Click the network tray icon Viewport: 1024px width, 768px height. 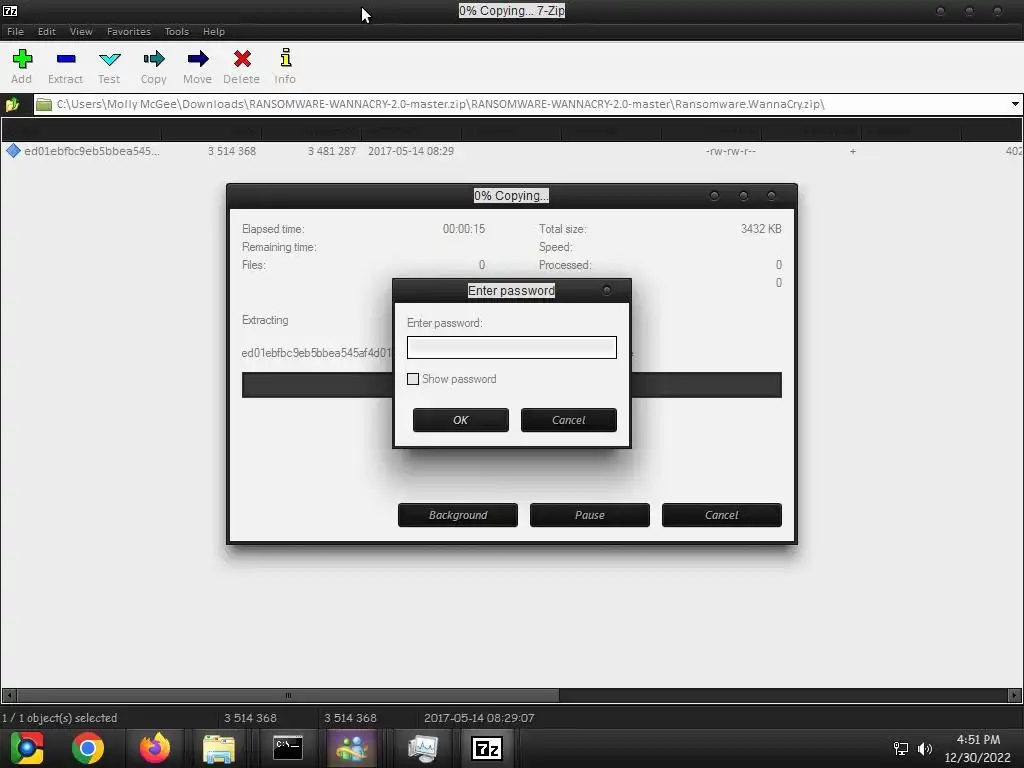coord(901,748)
